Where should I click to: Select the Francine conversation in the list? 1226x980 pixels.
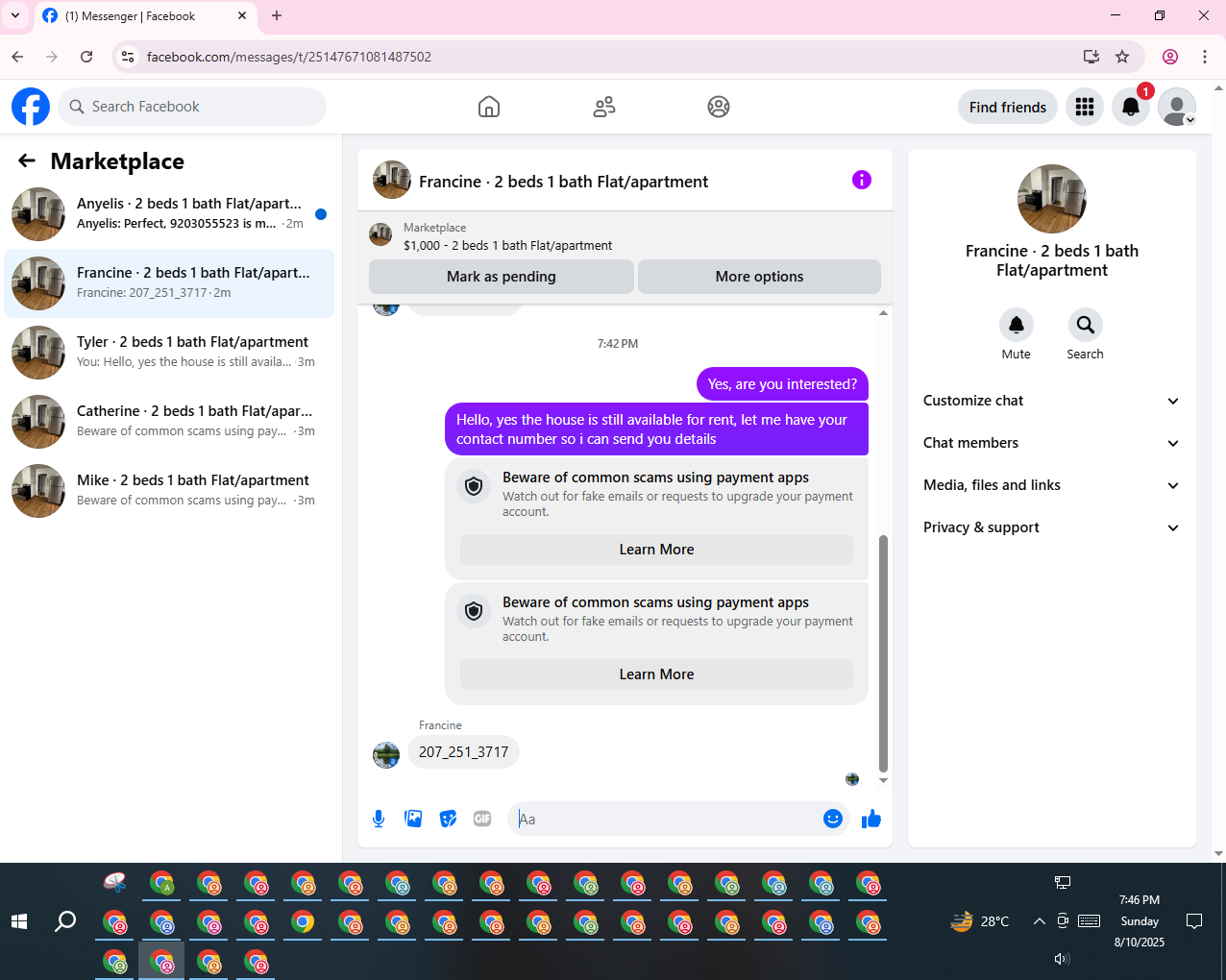coord(169,283)
